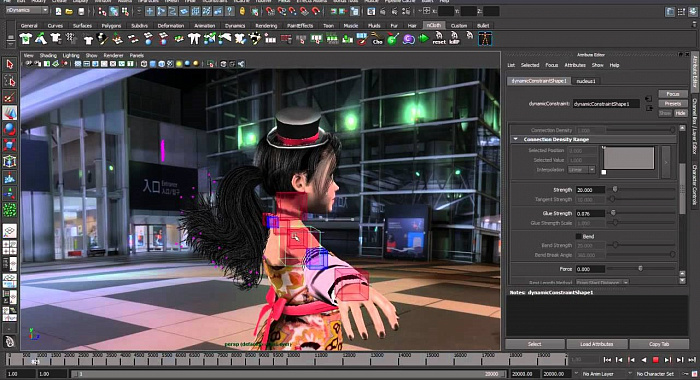
Task: Click the play backwards button
Action: (x=644, y=359)
